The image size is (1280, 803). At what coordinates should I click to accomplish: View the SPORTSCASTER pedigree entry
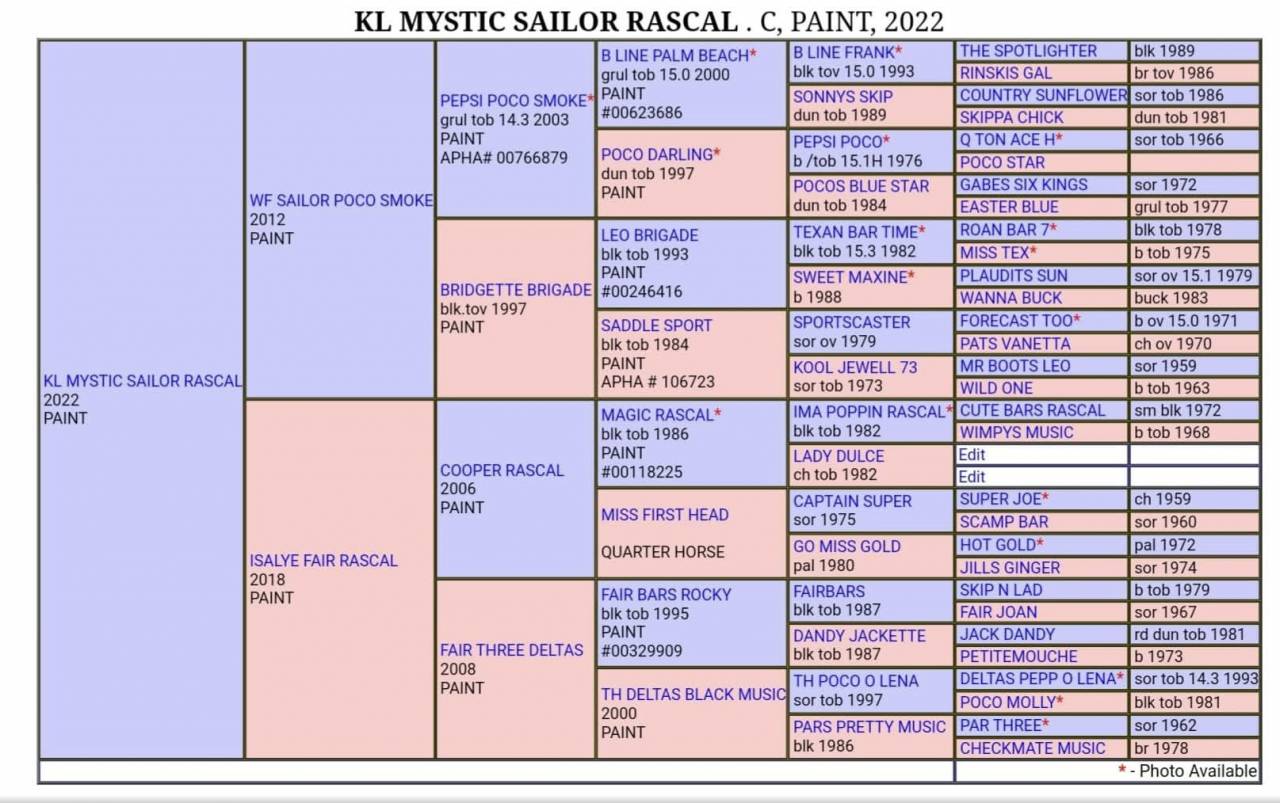pos(851,322)
